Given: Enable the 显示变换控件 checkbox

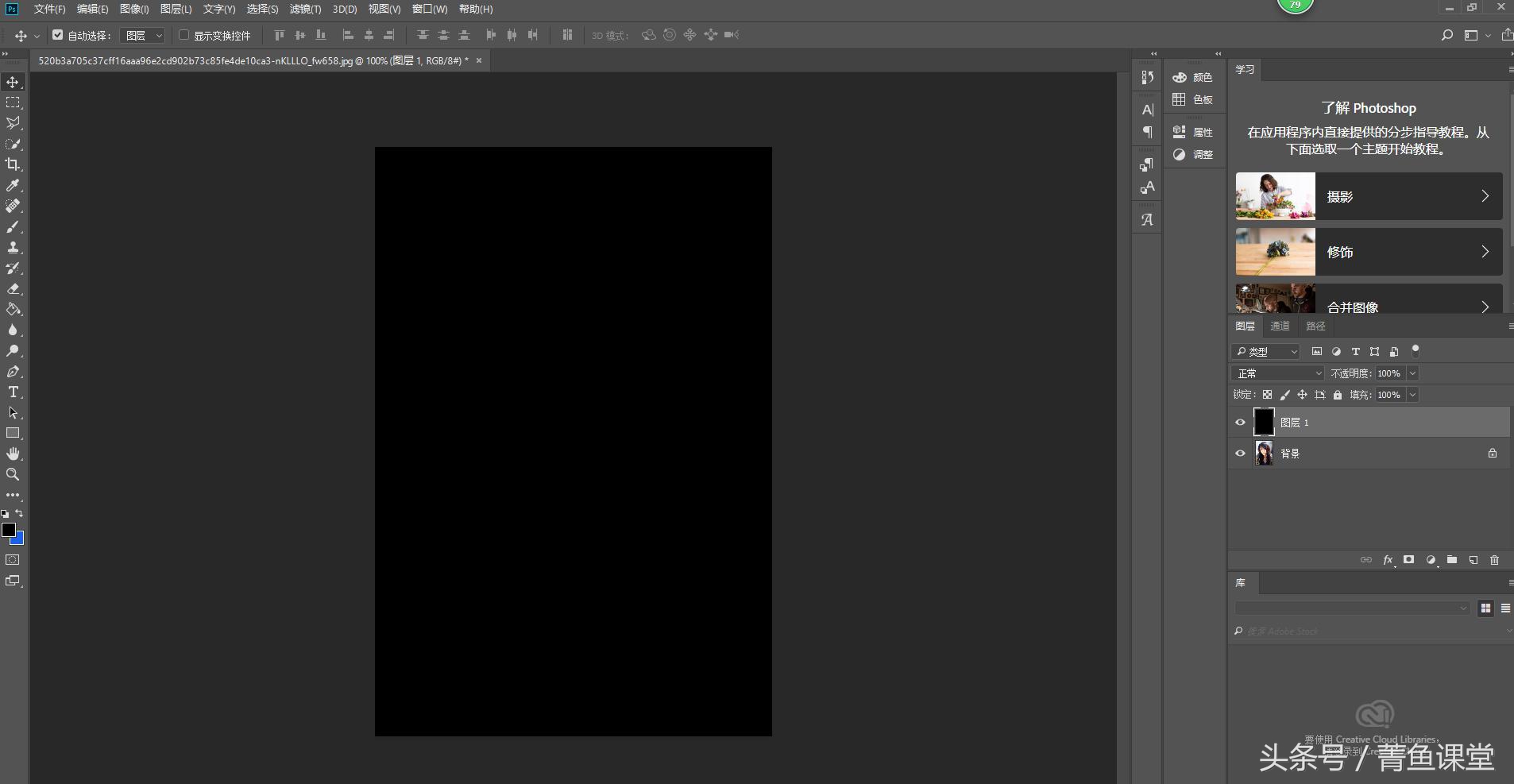Looking at the screenshot, I should click(x=184, y=35).
